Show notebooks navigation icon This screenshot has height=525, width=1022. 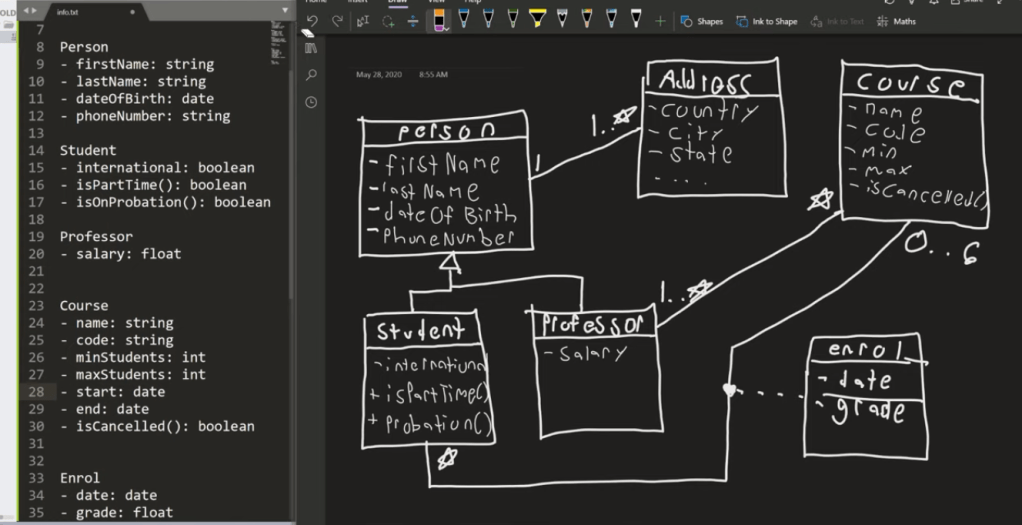311,48
